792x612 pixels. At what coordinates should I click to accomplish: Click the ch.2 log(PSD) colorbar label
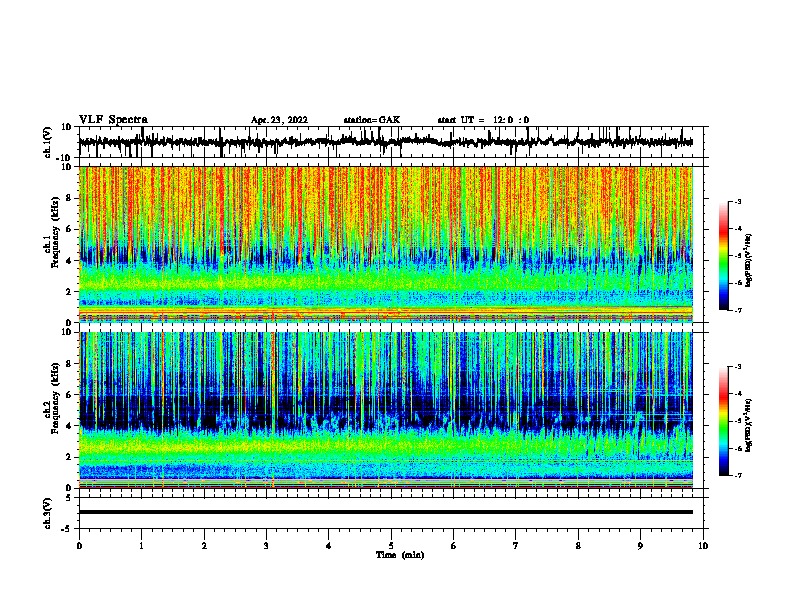coord(749,425)
